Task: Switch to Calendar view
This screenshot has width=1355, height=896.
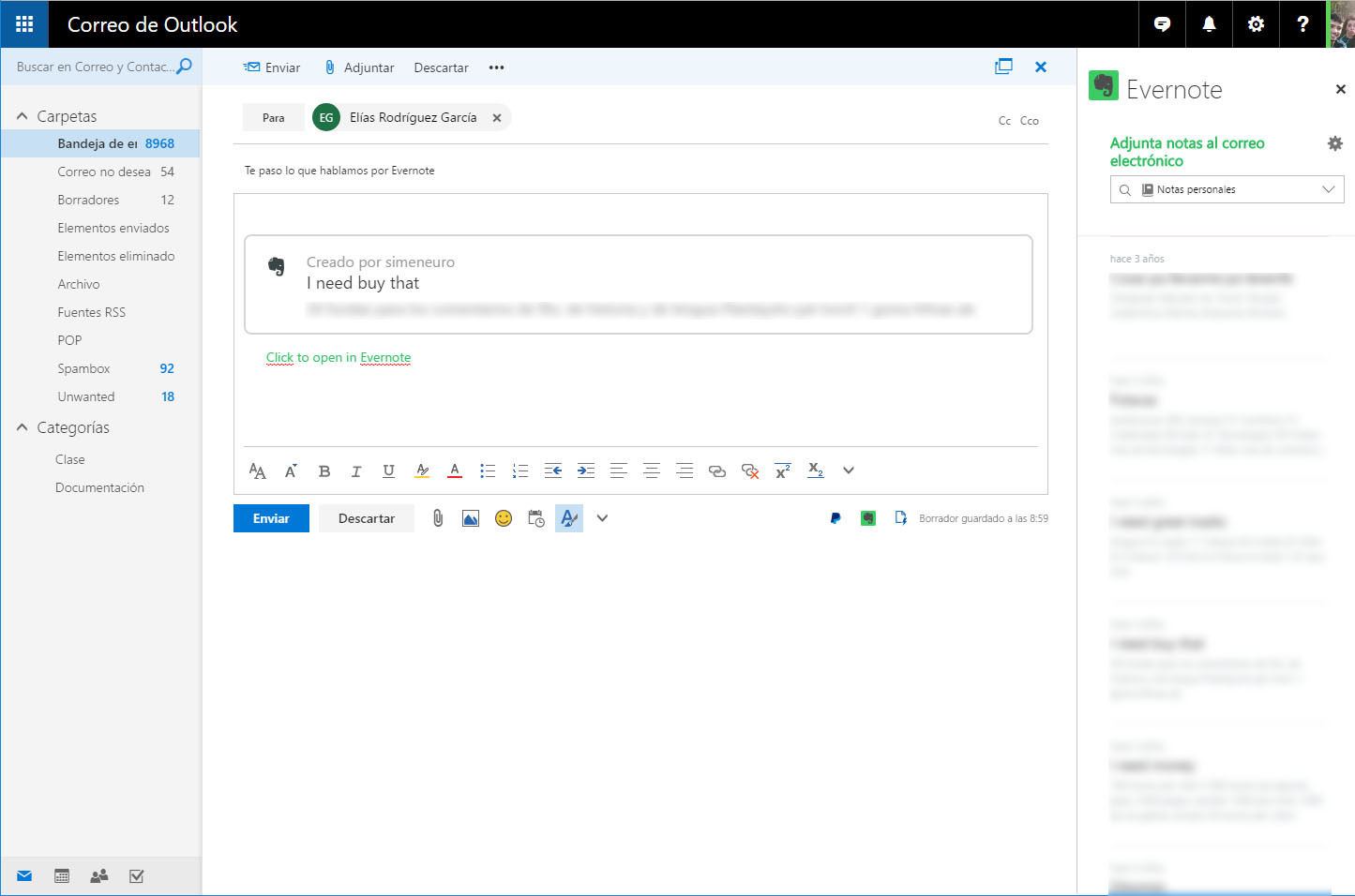Action: click(62, 876)
